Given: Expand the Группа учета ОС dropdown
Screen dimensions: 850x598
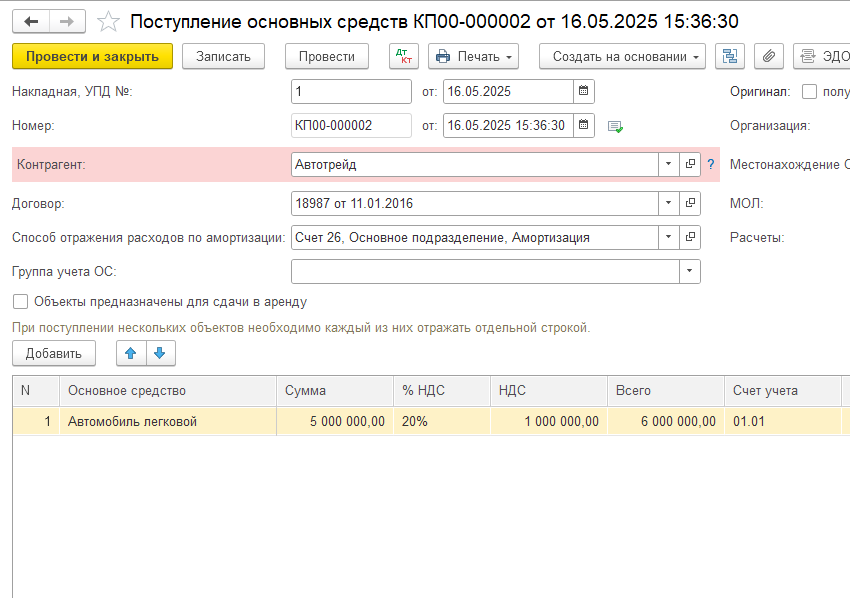Looking at the screenshot, I should [x=690, y=272].
